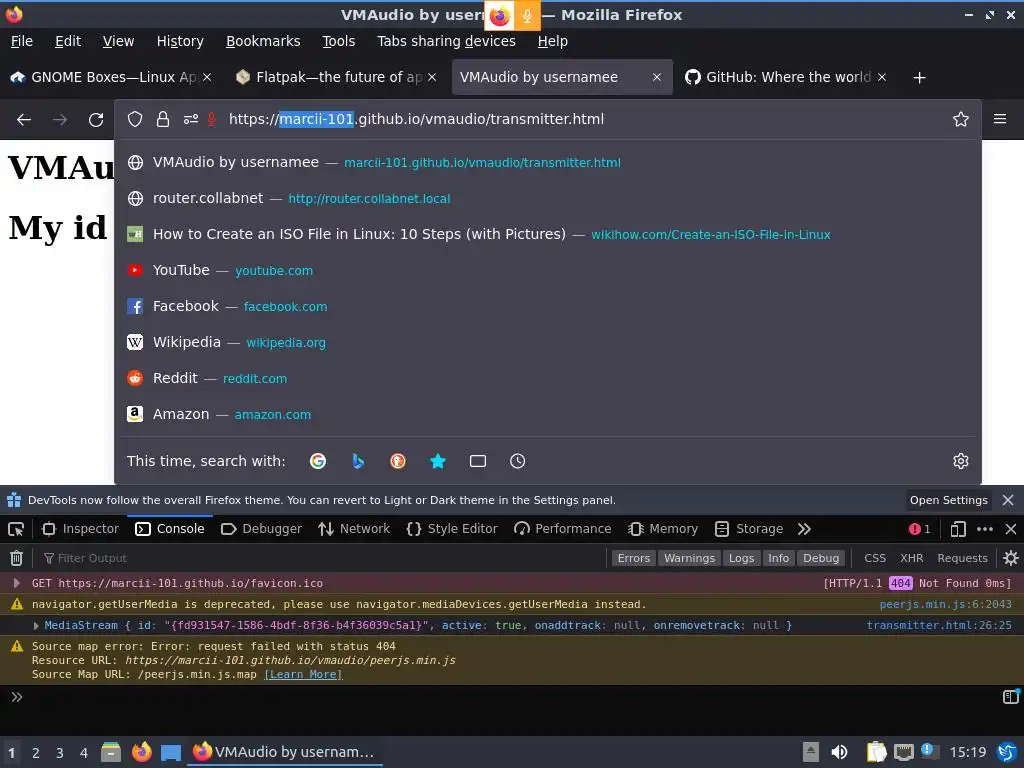Screen dimensions: 1024x768
Task: Open the Bookmarks menu
Action: pyautogui.click(x=263, y=41)
